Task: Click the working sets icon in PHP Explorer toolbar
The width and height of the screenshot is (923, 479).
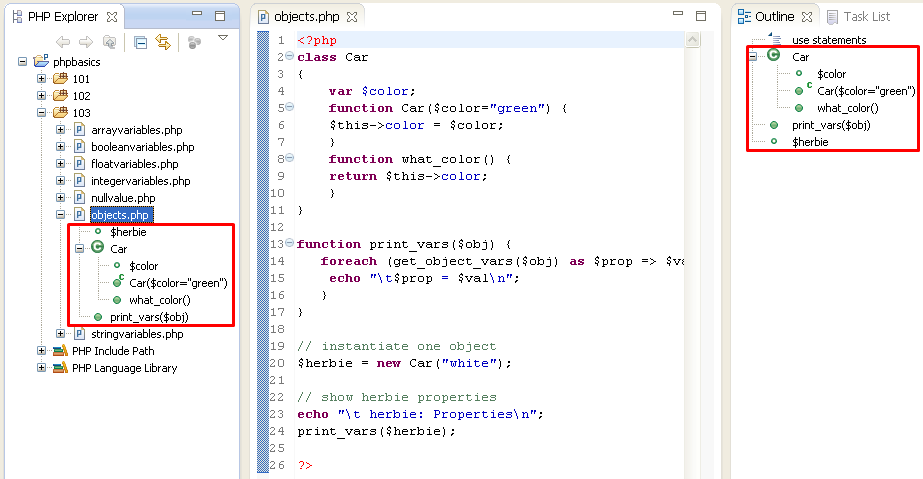Action: pos(194,42)
